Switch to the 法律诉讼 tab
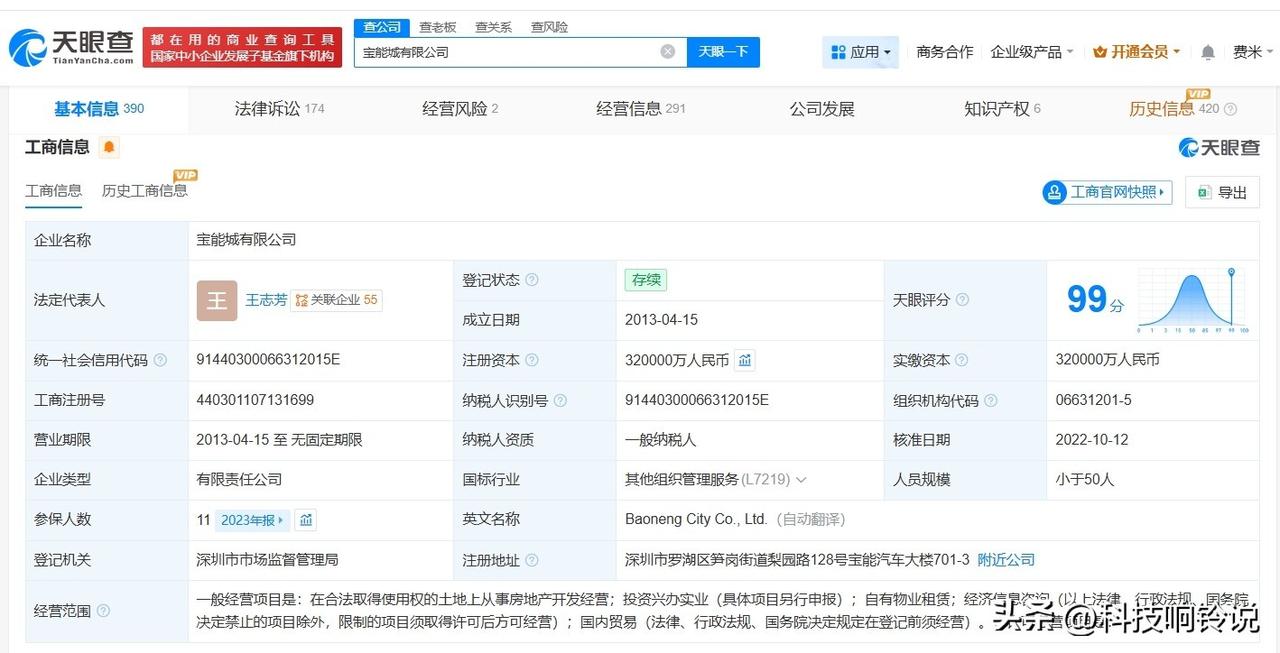The image size is (1280, 653). 279,109
